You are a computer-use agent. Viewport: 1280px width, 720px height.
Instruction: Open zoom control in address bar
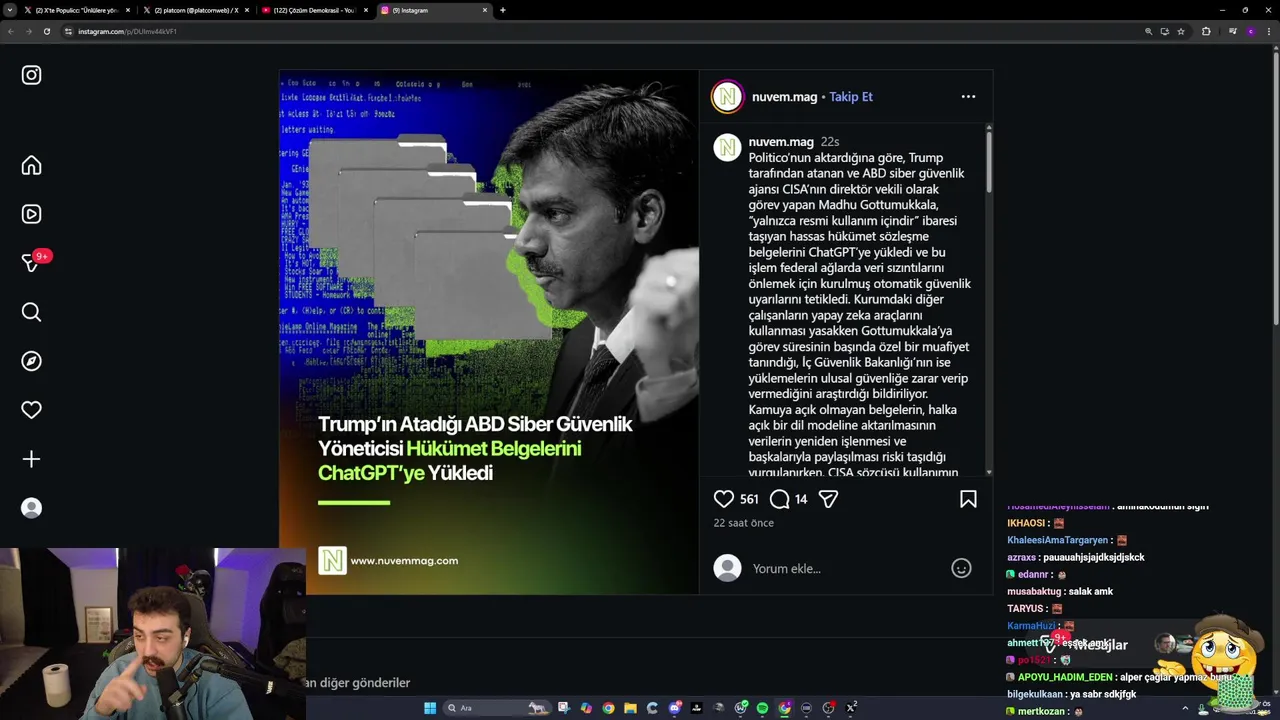point(1148,31)
